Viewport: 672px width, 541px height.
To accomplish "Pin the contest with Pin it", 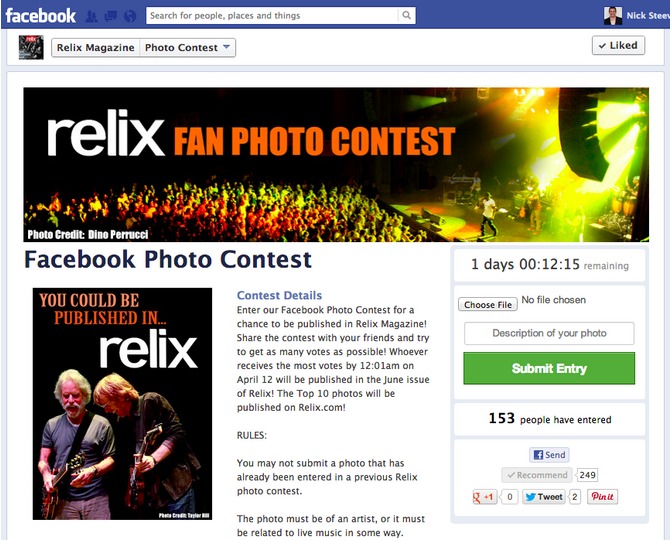I will coord(602,496).
